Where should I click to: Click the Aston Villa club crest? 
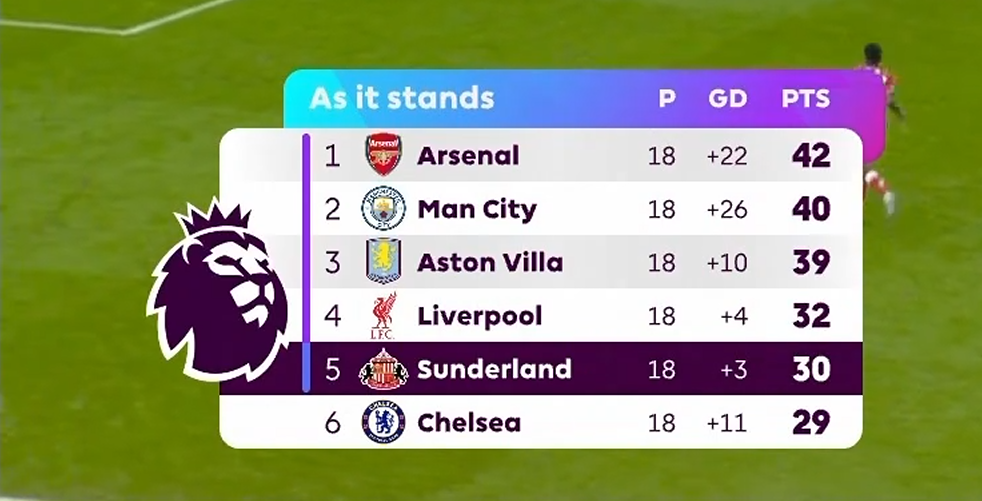click(x=383, y=262)
